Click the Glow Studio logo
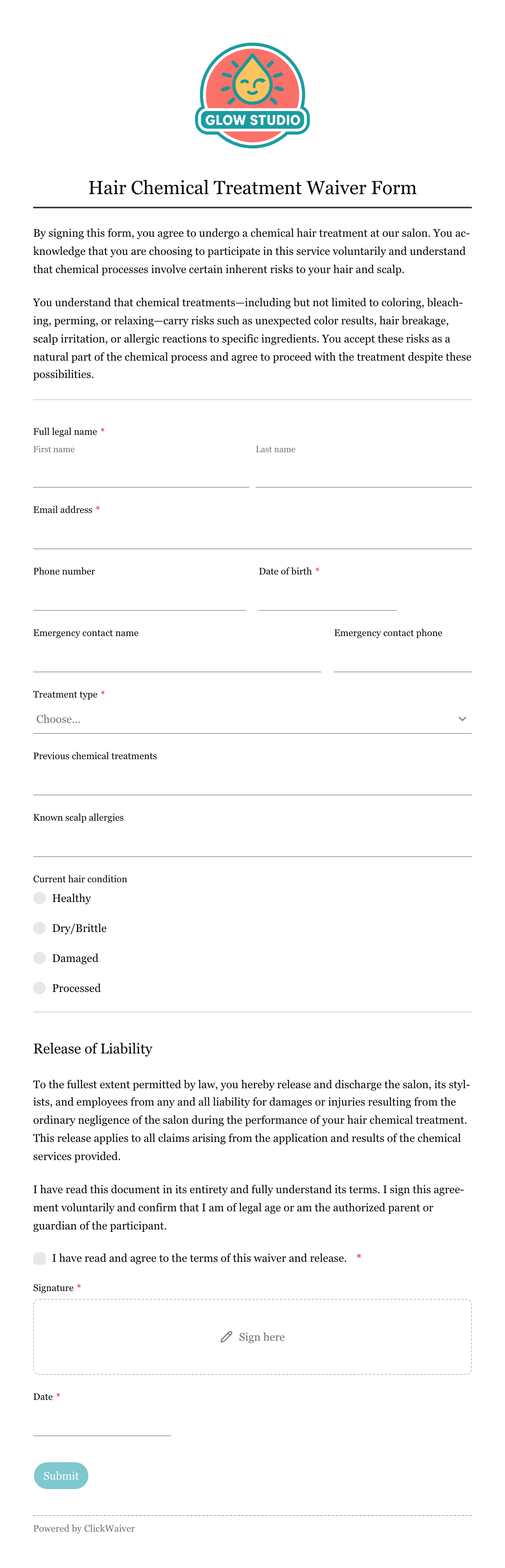 [252, 95]
